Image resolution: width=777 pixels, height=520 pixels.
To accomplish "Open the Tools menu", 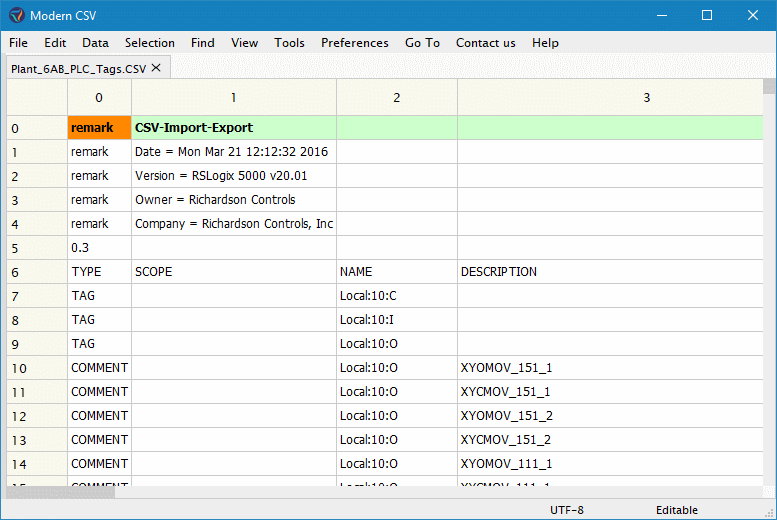I will pos(289,43).
